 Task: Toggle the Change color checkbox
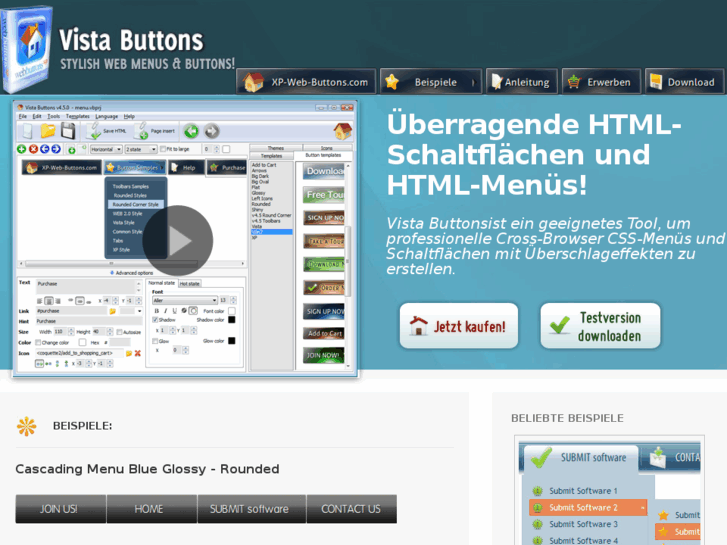click(x=38, y=343)
